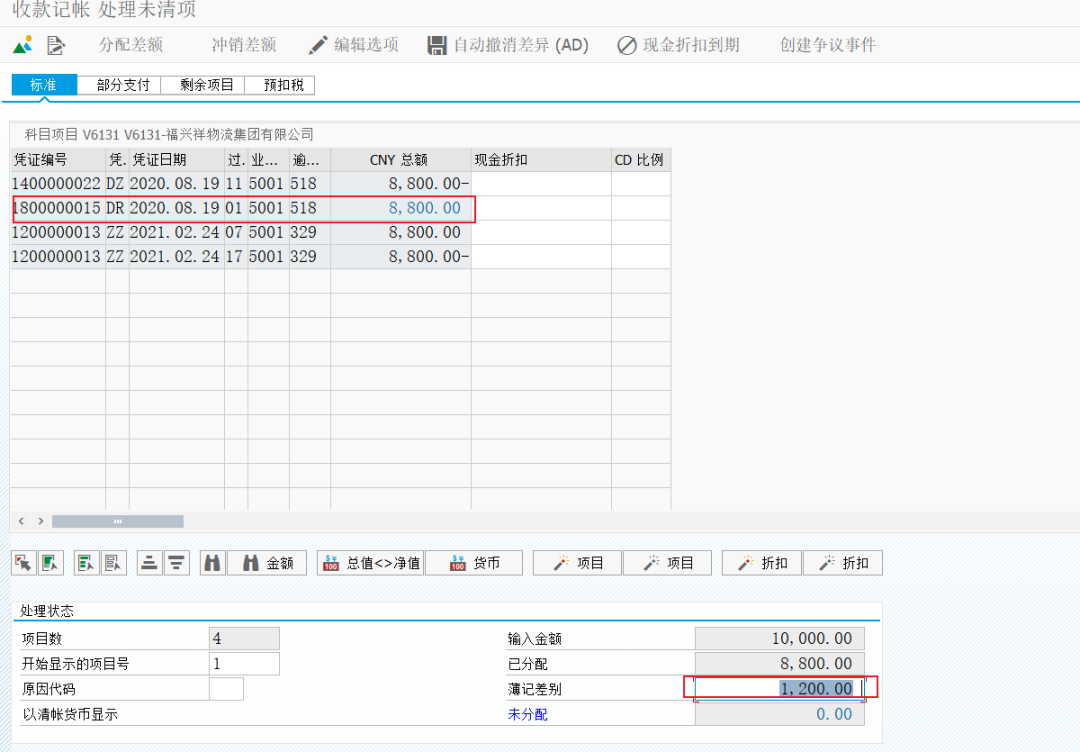This screenshot has width=1080, height=752.
Task: Click the CD 比例 column header
Action: [641, 160]
